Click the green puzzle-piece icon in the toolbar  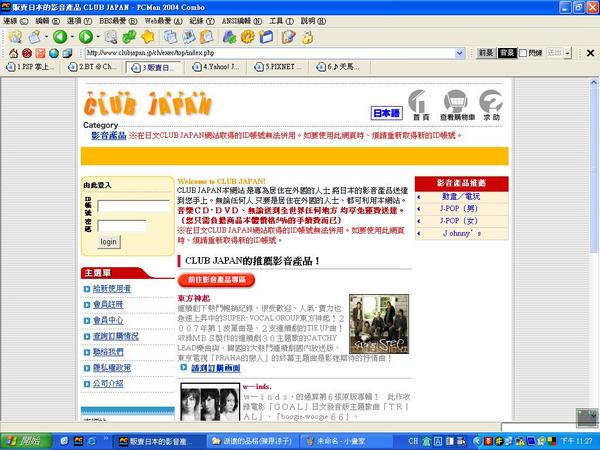pos(129,37)
